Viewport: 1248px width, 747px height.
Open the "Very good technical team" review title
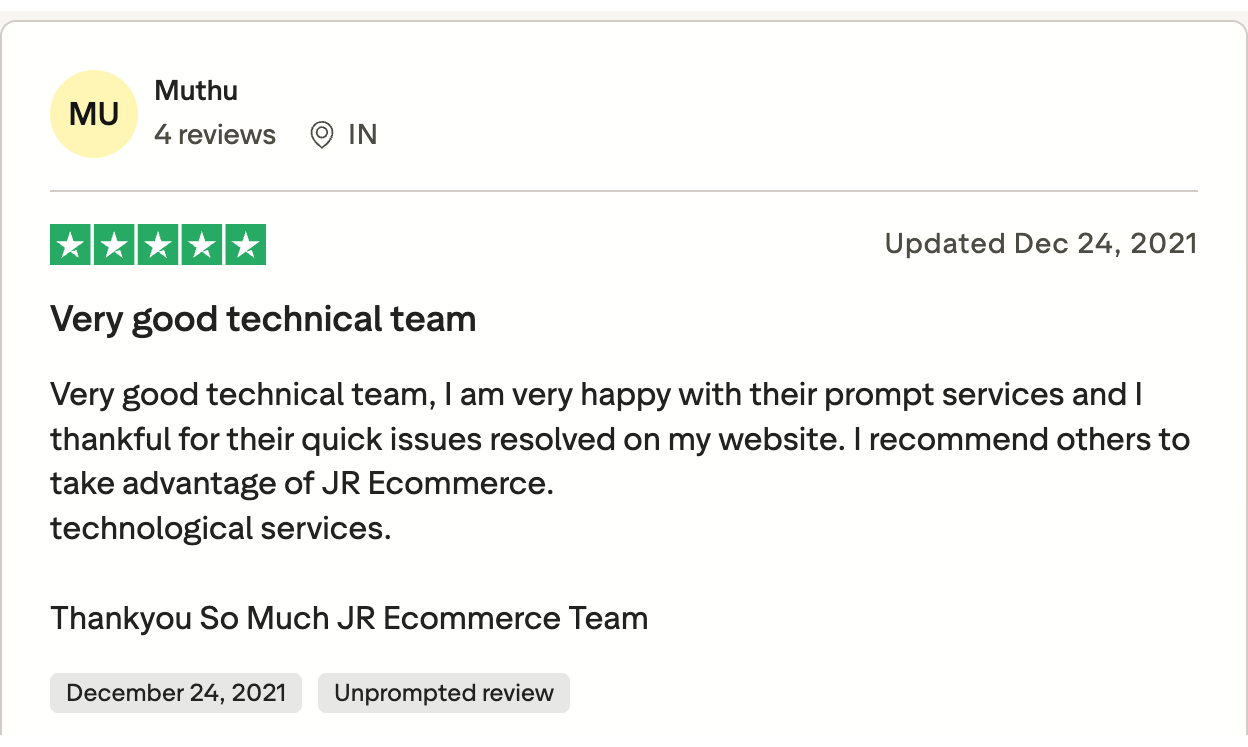[x=263, y=319]
